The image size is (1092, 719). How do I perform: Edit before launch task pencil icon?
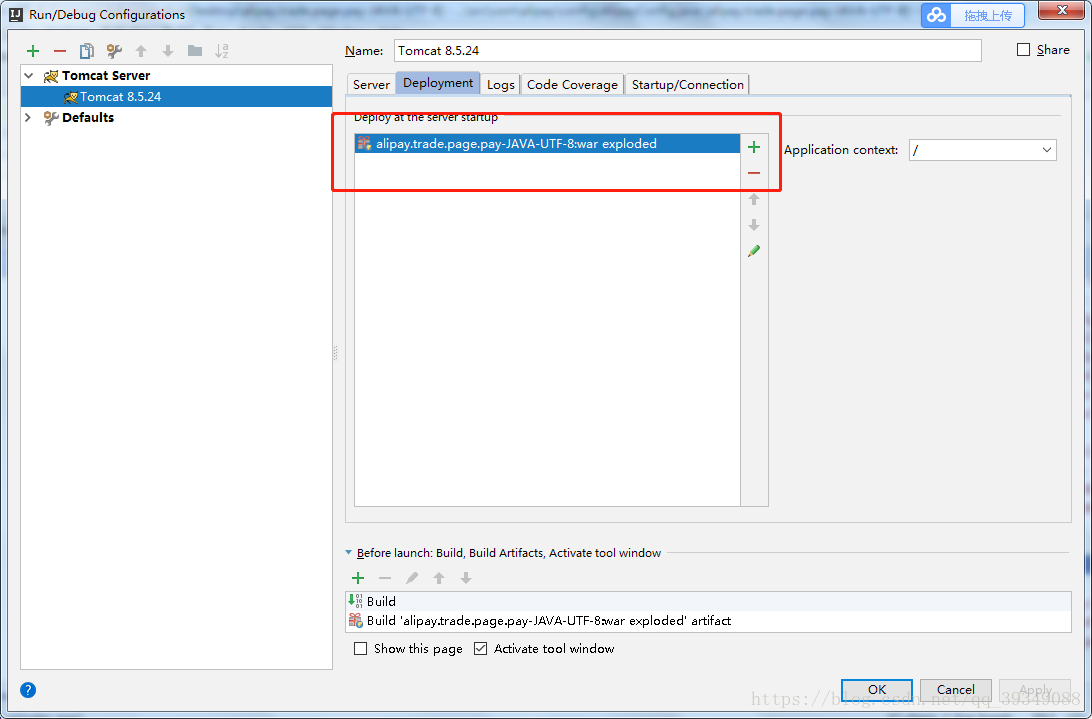[412, 578]
